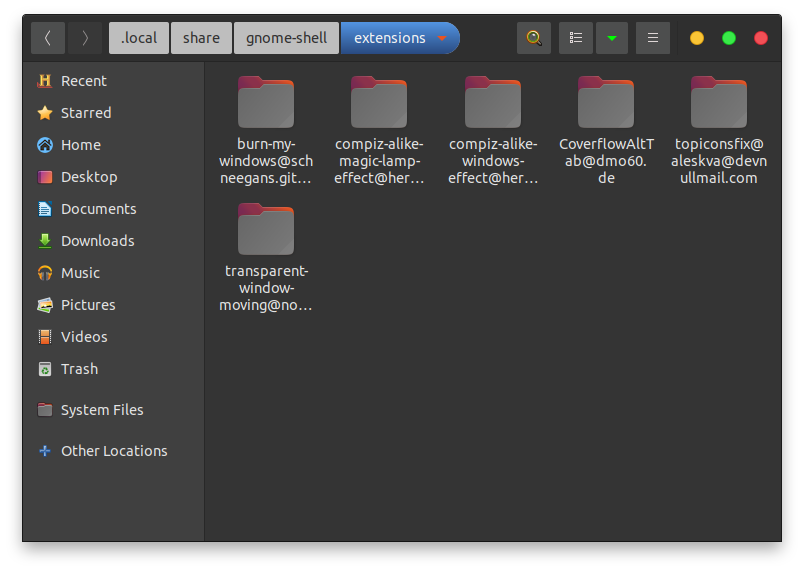Select the CoverflowAltTab@dmo60.de folder icon
This screenshot has width=804, height=572.
coord(606,102)
